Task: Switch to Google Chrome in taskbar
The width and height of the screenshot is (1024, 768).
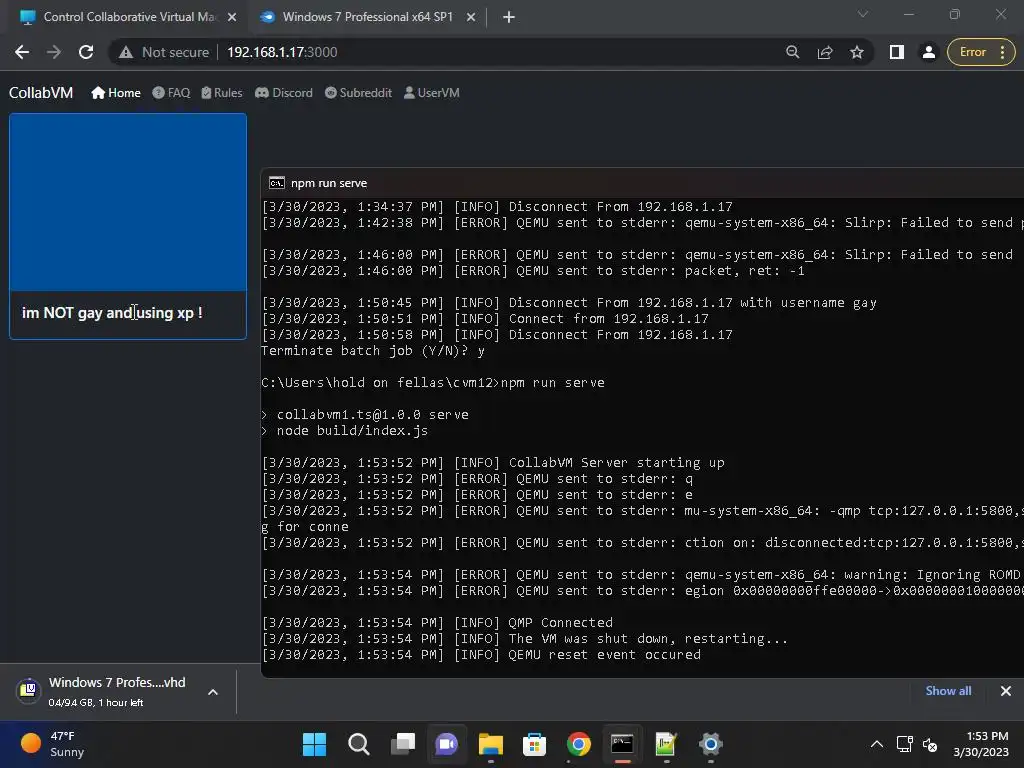Action: 579,744
